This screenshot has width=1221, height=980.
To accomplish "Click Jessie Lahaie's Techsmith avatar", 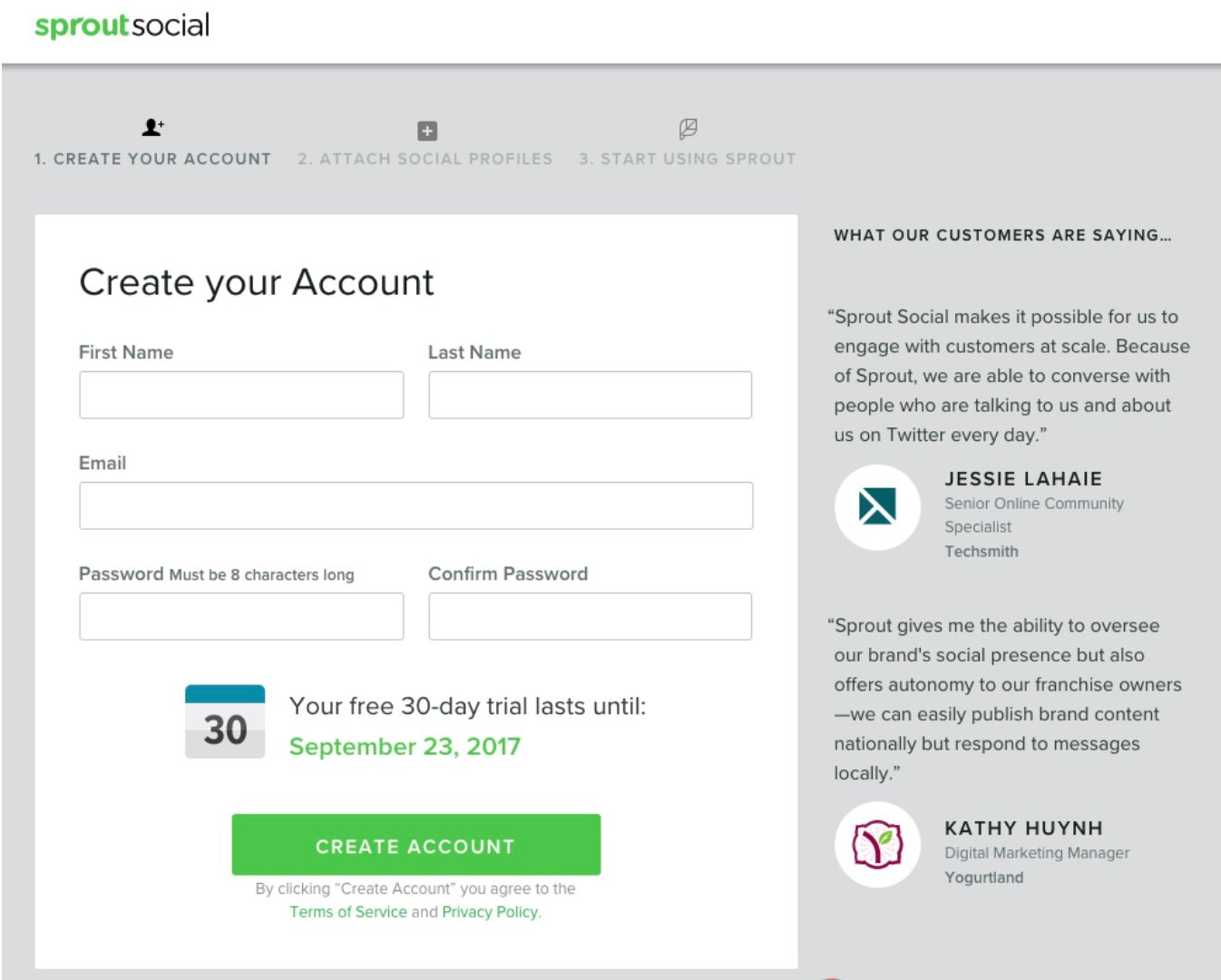I will pyautogui.click(x=876, y=509).
